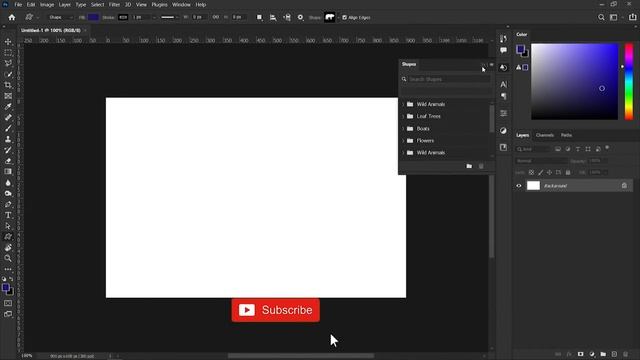This screenshot has width=640, height=360.
Task: Open path alignment options
Action: click(273, 18)
